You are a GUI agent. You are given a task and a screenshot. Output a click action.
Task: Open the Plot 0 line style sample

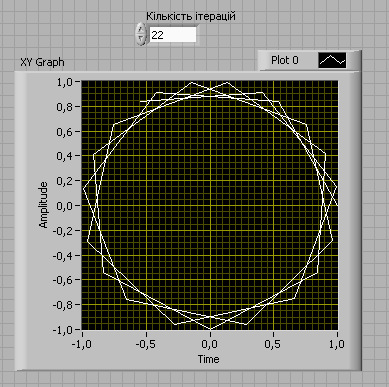[332, 60]
